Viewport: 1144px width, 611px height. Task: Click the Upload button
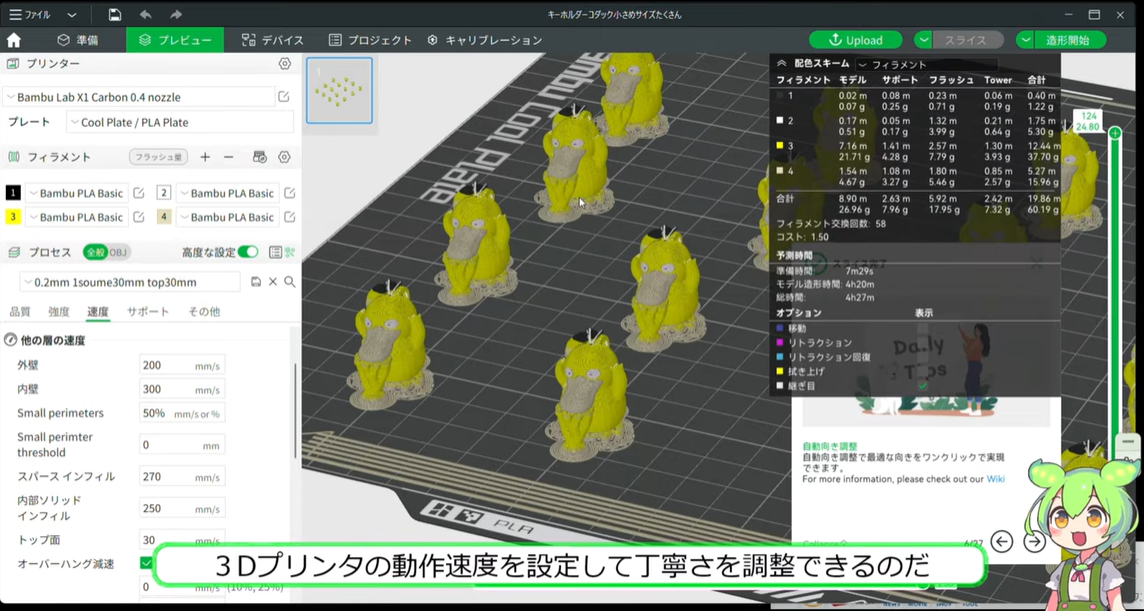pos(855,40)
